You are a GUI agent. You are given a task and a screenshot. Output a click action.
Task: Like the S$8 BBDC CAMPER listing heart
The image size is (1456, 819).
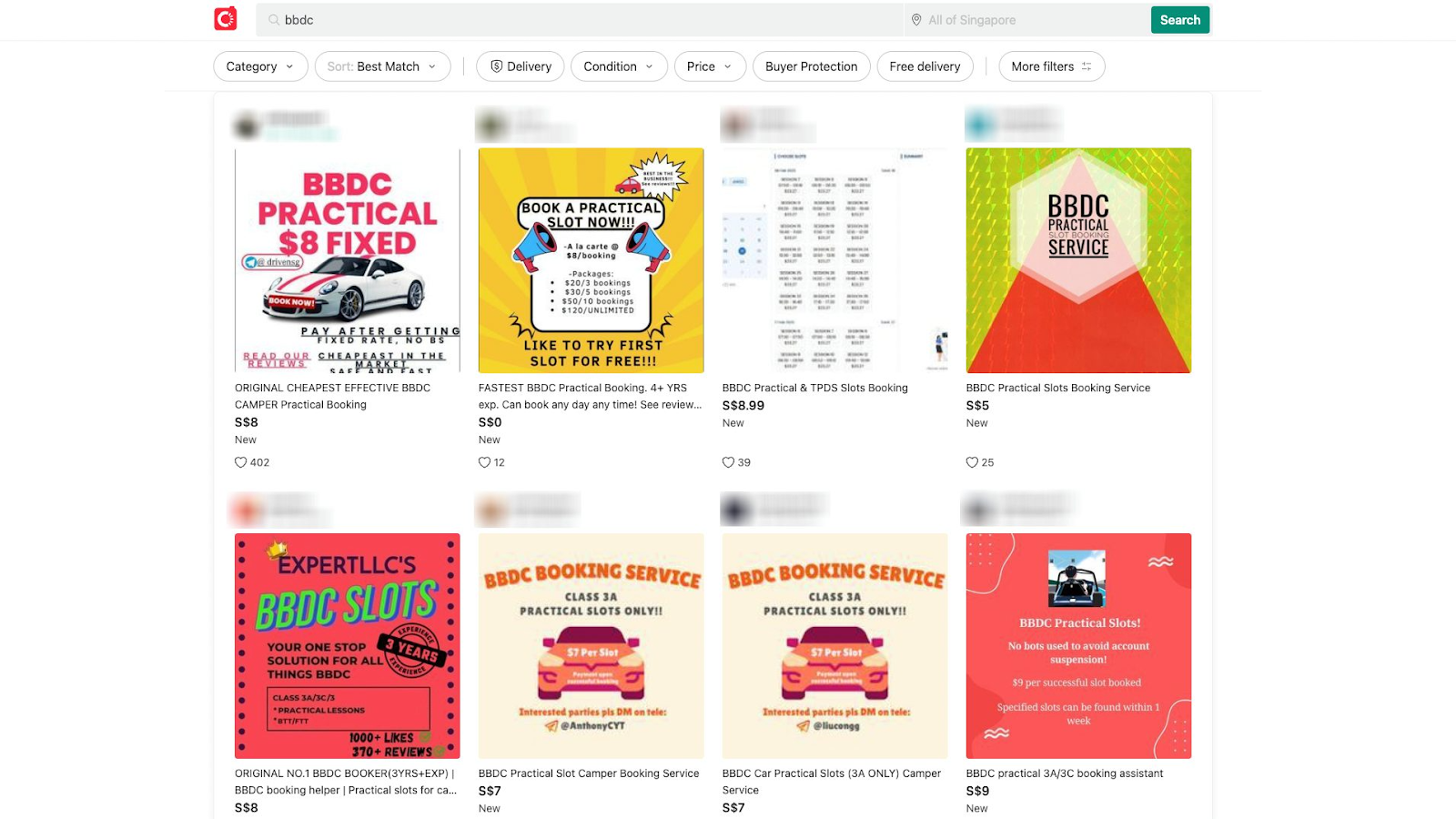(x=240, y=462)
